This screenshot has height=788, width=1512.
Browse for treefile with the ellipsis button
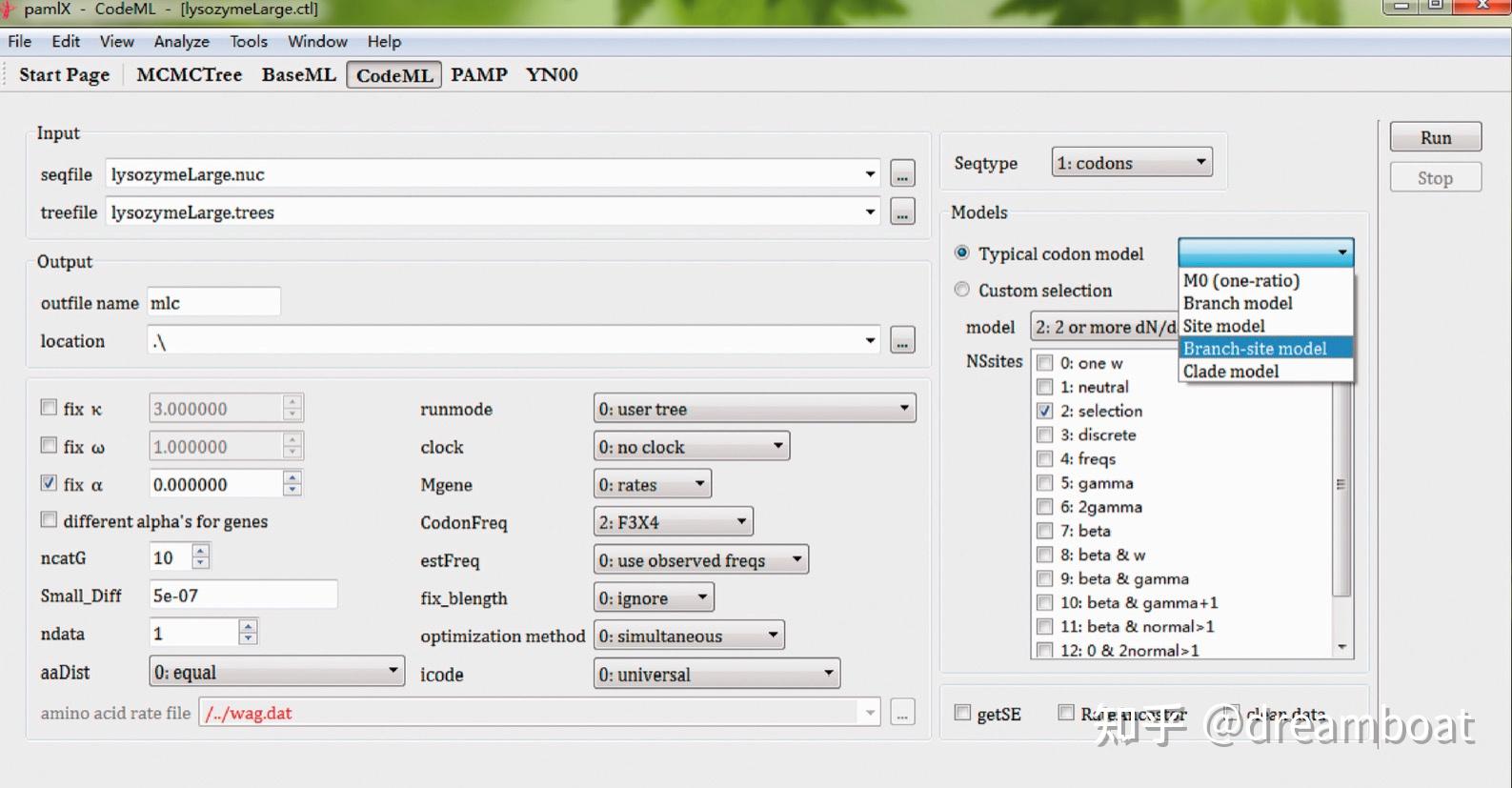pos(902,212)
